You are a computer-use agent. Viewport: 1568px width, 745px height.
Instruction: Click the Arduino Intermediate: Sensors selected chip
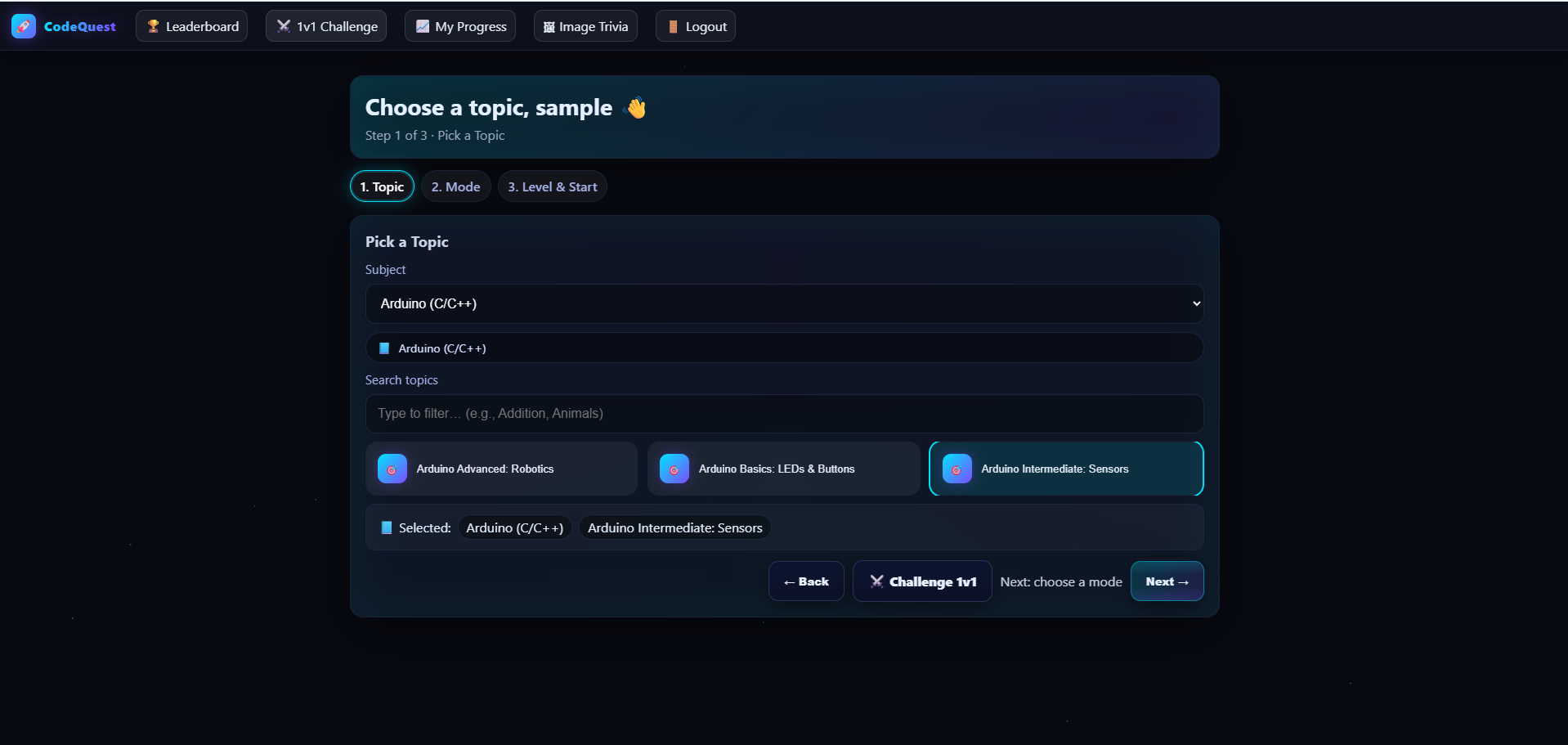(674, 527)
